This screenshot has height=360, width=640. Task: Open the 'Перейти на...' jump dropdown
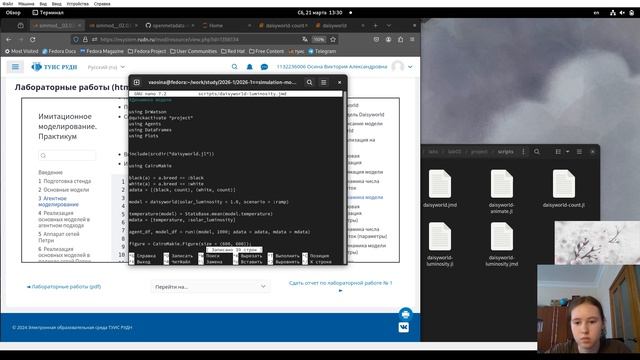pyautogui.click(x=210, y=287)
